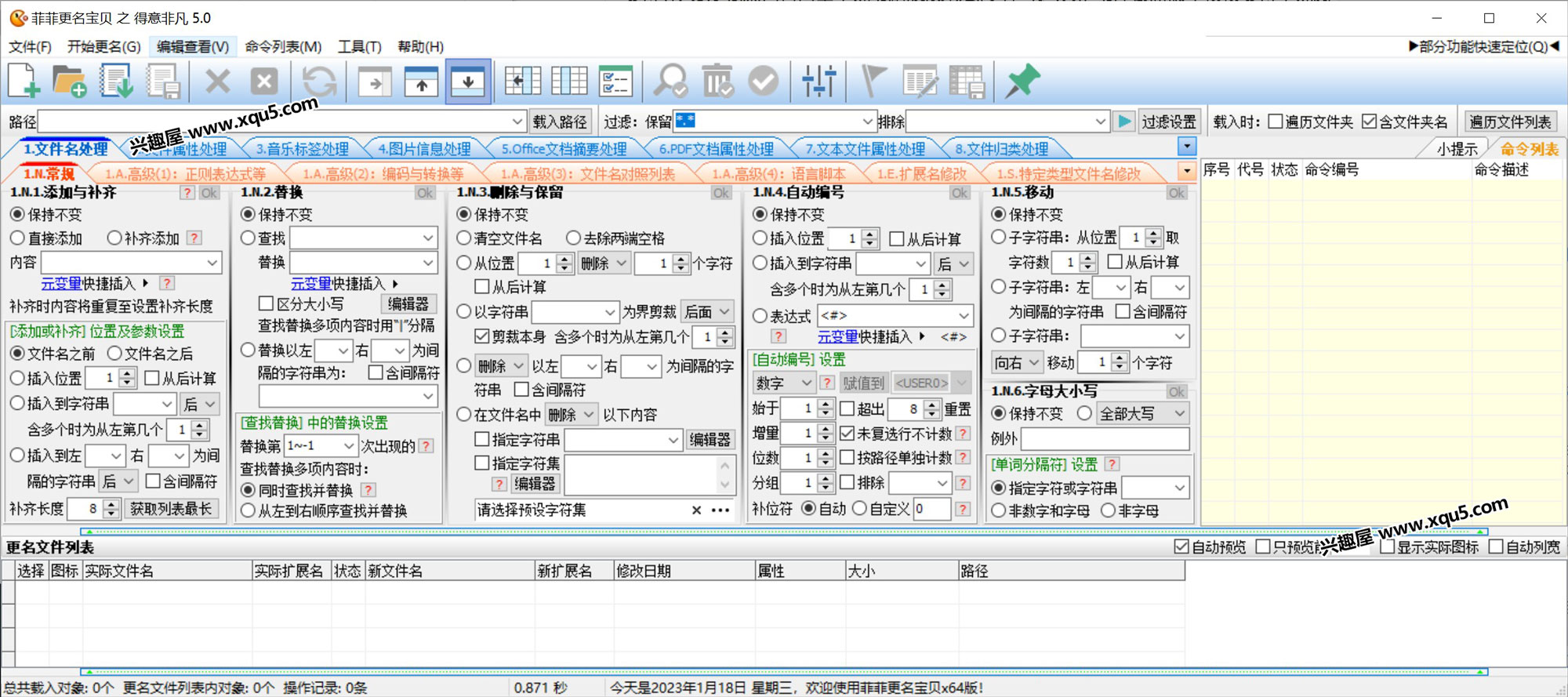Select the 文件名之后 radio option
This screenshot has width=1568, height=697.
point(114,354)
